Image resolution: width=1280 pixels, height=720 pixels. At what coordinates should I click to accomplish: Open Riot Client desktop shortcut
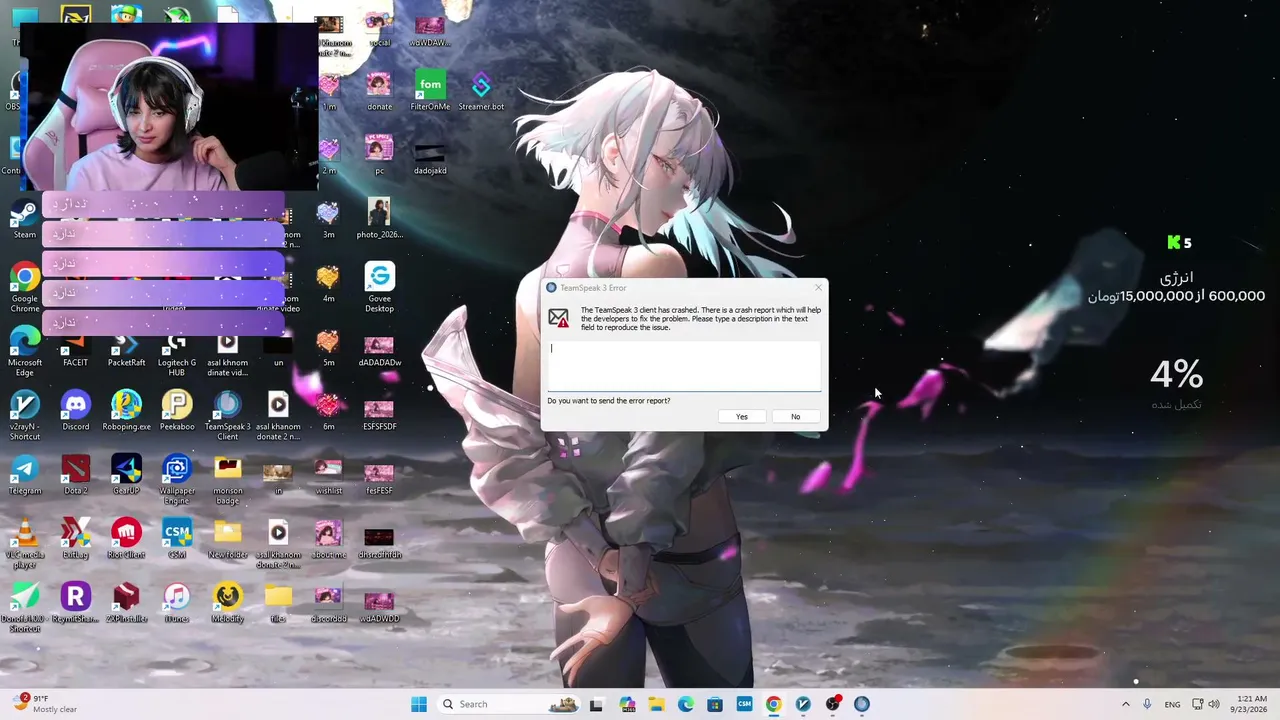coord(126,538)
